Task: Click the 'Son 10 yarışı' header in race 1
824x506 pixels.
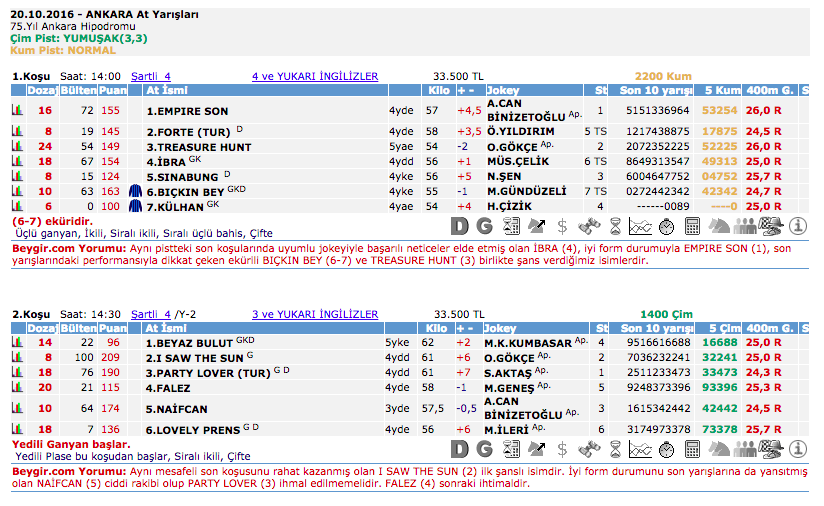Action: [655, 90]
